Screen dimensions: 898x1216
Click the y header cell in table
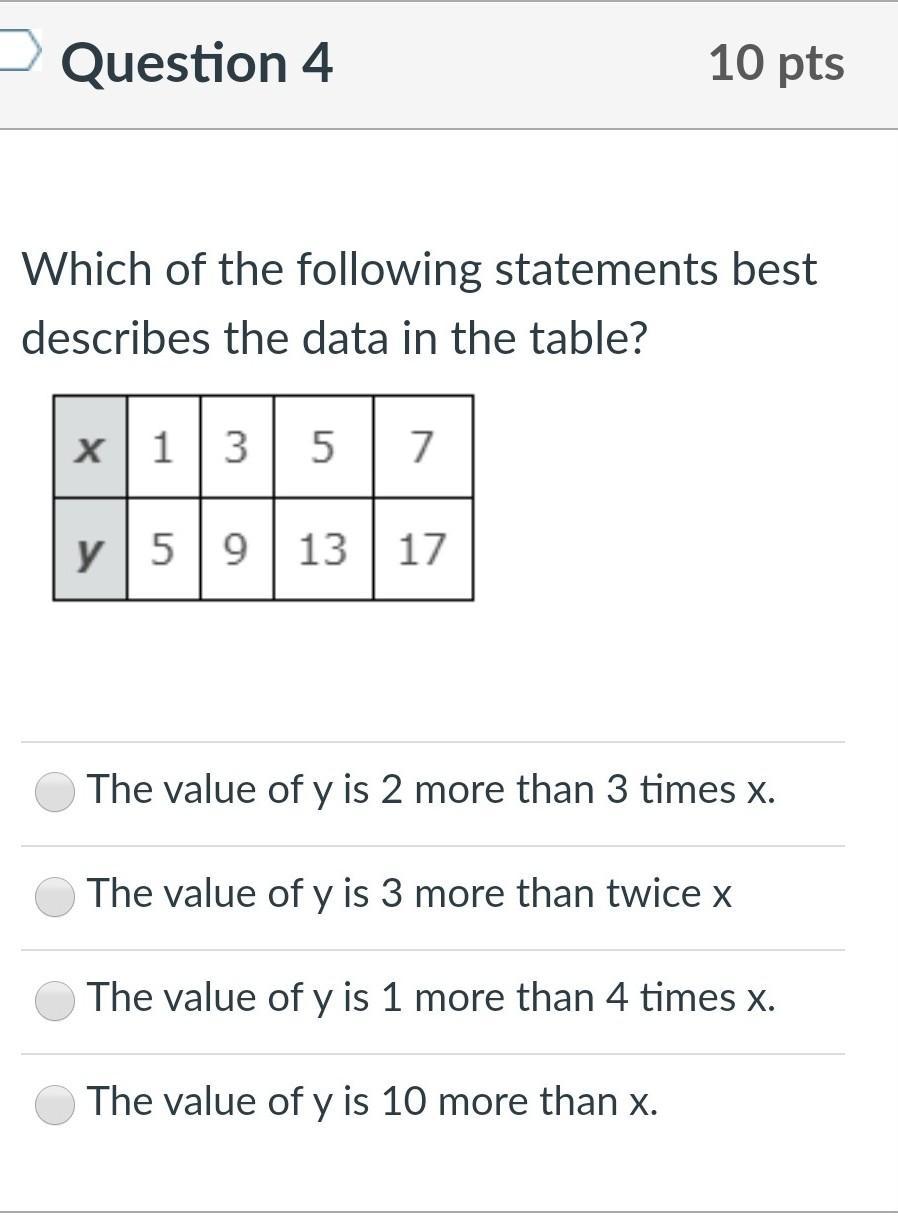[x=90, y=550]
